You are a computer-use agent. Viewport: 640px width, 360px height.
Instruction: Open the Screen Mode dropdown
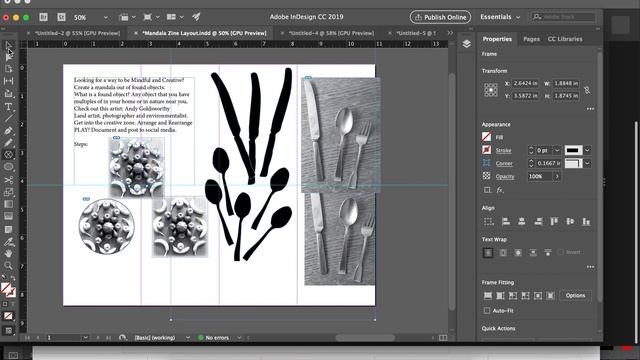click(151, 17)
